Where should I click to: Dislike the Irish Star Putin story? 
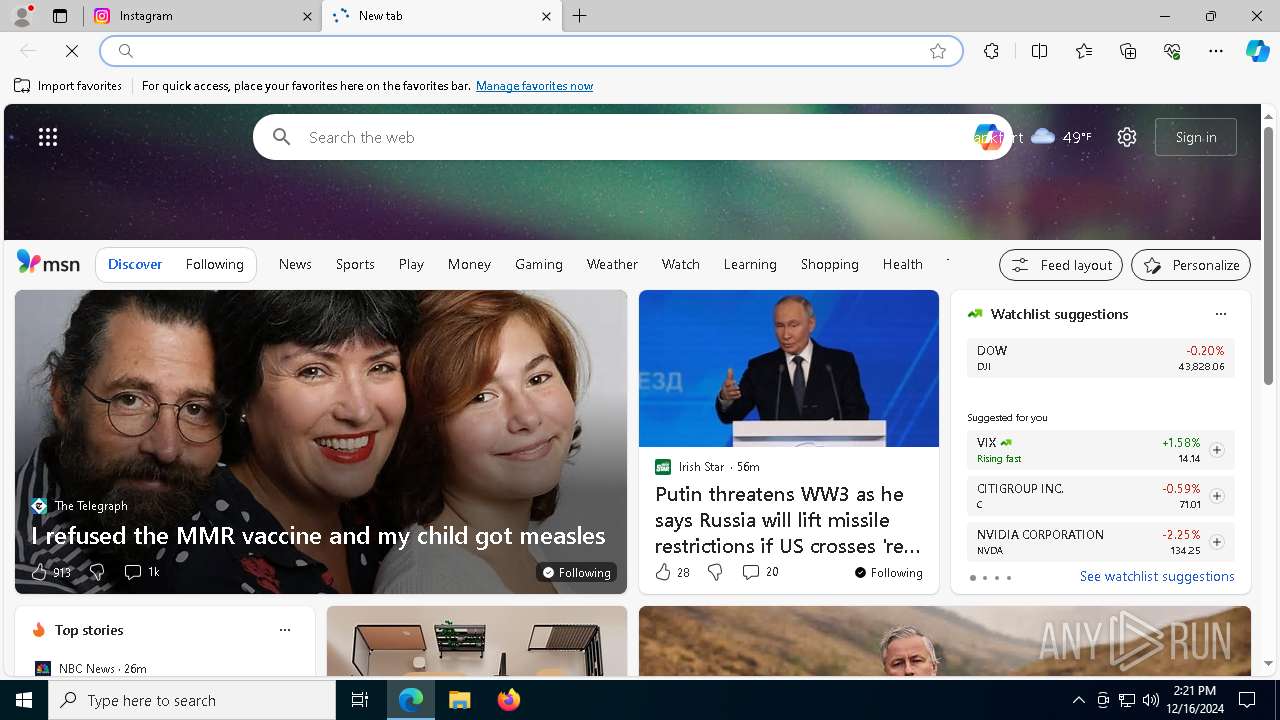(715, 572)
